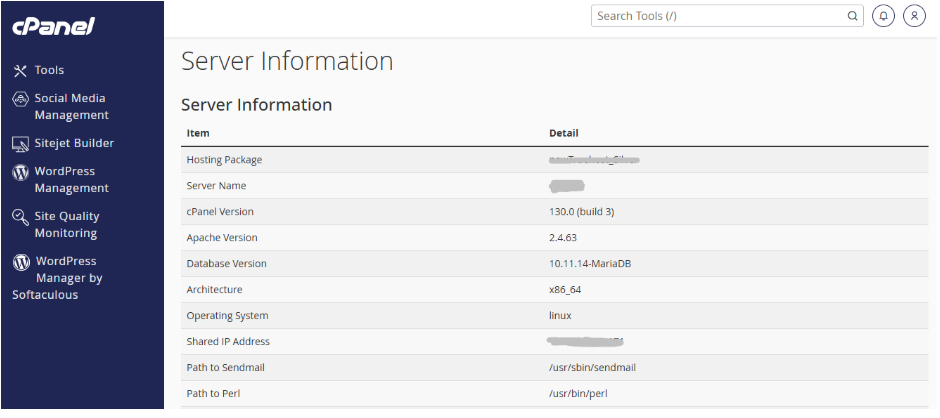Viewport: 940px width, 418px height.
Task: Click the large Server Information page title
Action: coord(287,61)
